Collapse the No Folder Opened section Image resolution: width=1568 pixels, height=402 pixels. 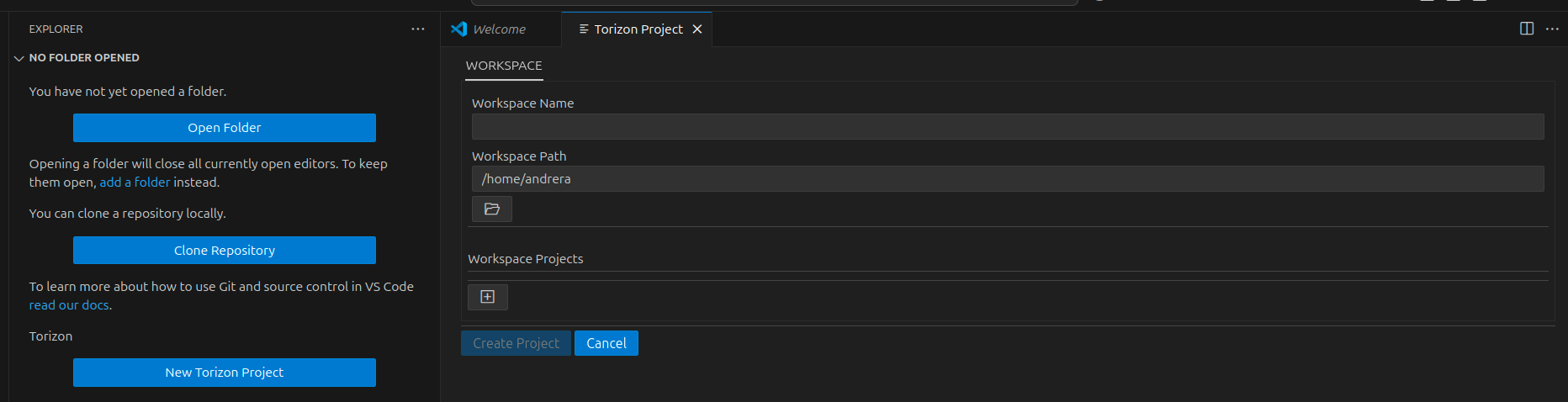point(19,58)
